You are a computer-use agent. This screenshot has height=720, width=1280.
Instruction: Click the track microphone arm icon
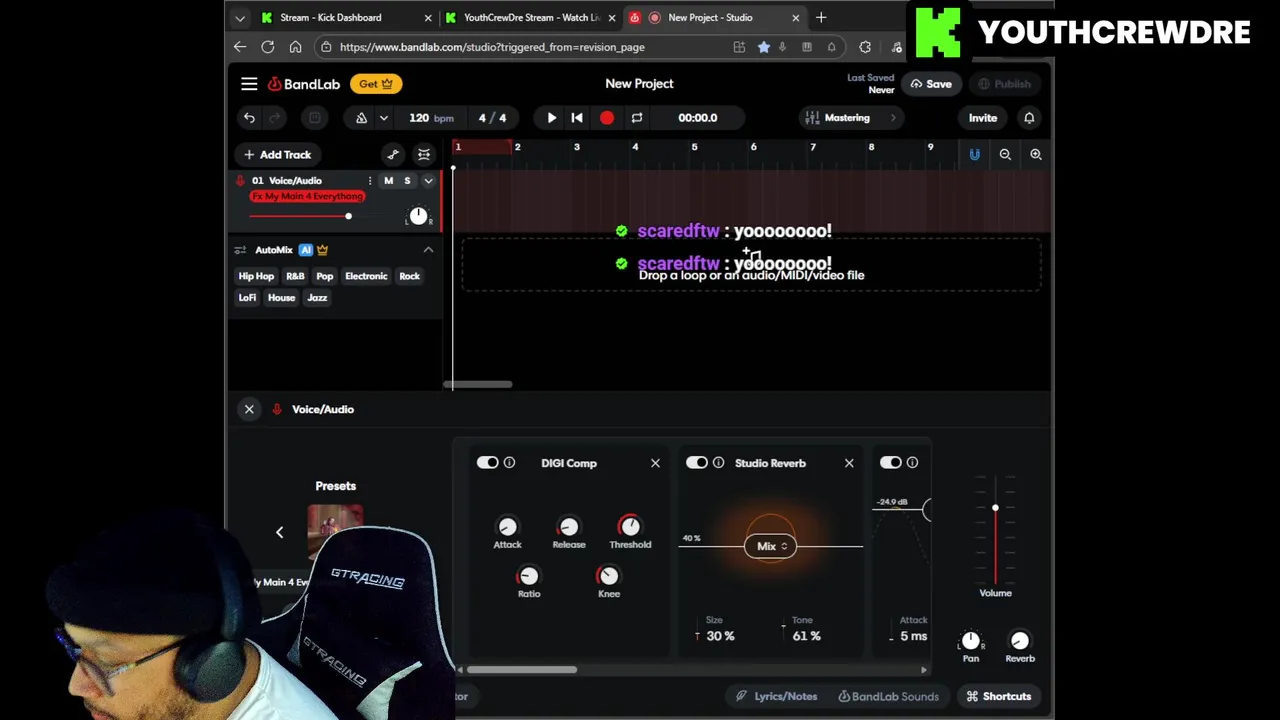(240, 181)
